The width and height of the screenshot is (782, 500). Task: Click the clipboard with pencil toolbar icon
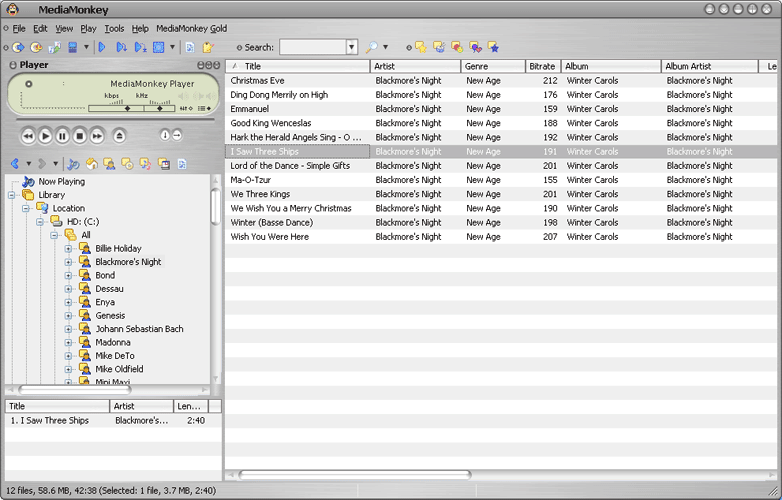coord(207,47)
